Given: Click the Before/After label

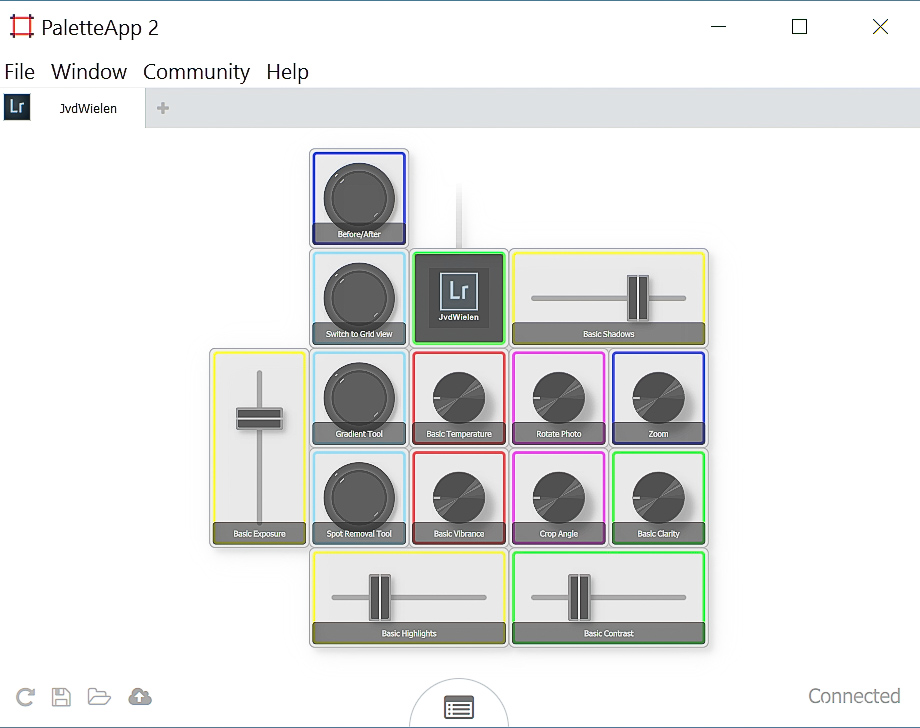Looking at the screenshot, I should pyautogui.click(x=359, y=234).
